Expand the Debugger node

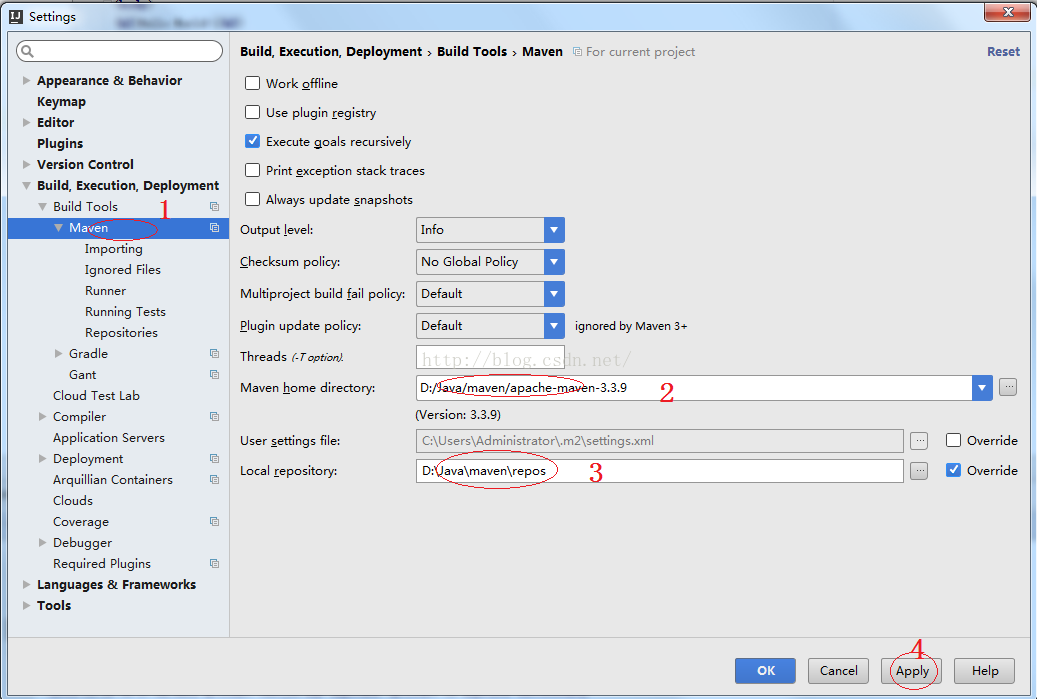[x=42, y=543]
